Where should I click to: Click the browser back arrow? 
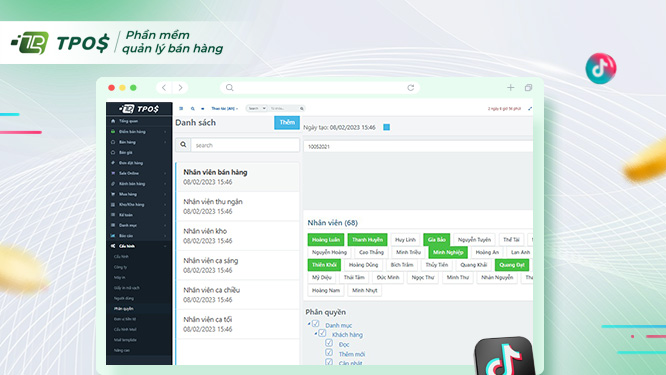[x=164, y=87]
